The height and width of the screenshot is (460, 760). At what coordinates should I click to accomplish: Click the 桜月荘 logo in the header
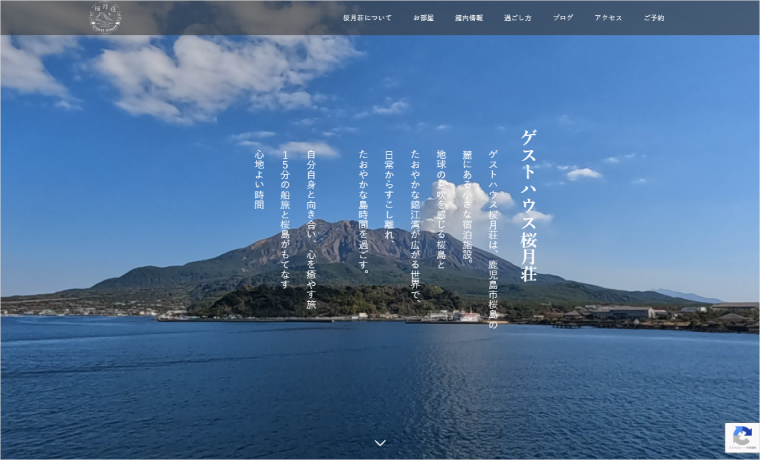(x=105, y=17)
